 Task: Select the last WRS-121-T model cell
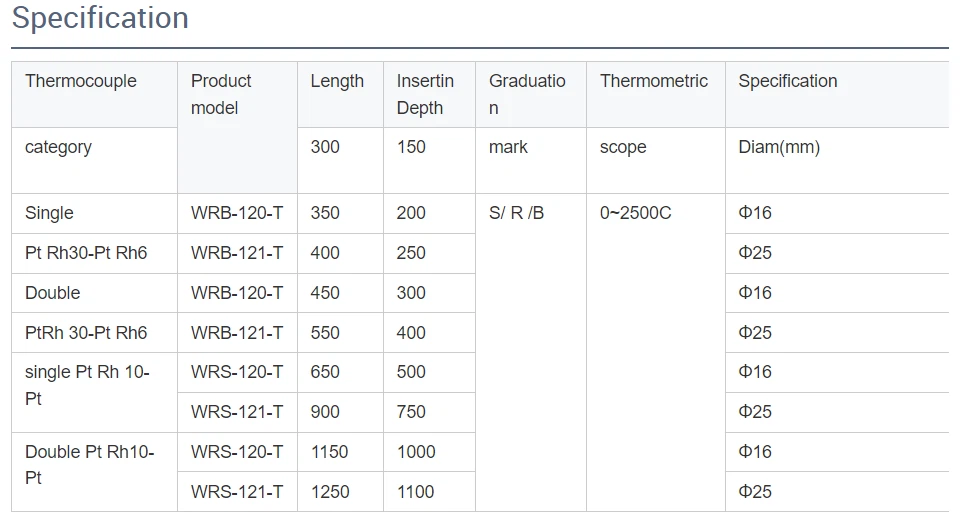[237, 492]
